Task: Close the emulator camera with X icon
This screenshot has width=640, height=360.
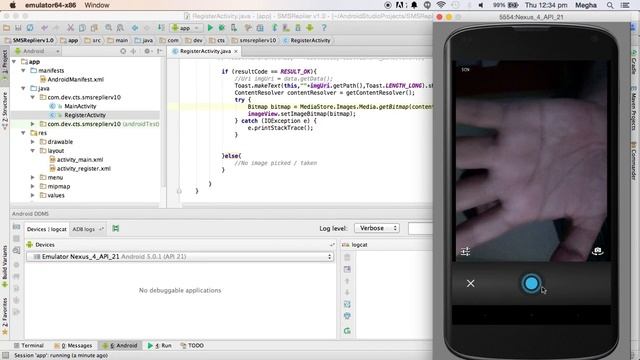Action: [x=471, y=283]
